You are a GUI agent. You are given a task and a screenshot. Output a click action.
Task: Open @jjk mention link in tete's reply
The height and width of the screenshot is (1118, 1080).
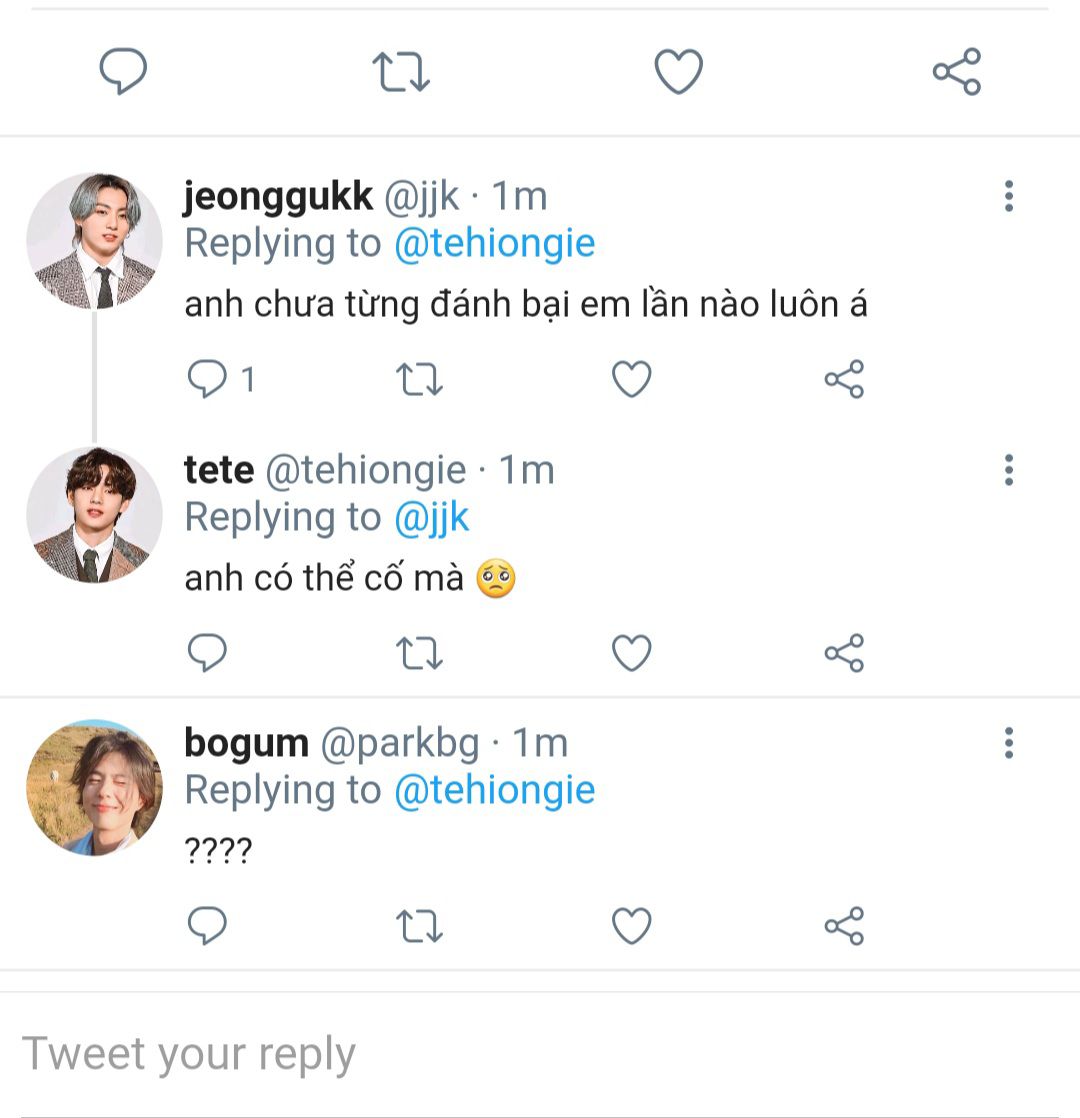pos(431,518)
